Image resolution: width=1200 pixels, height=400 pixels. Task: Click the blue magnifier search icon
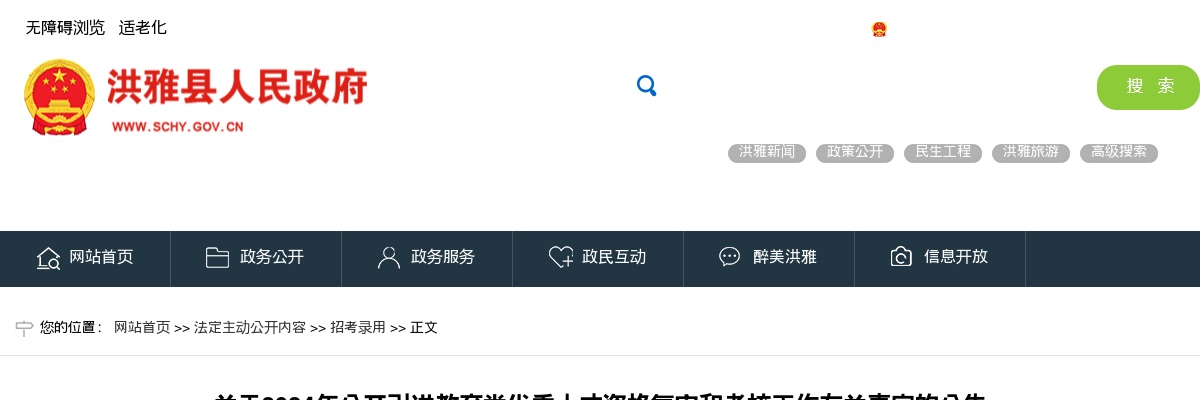(646, 86)
